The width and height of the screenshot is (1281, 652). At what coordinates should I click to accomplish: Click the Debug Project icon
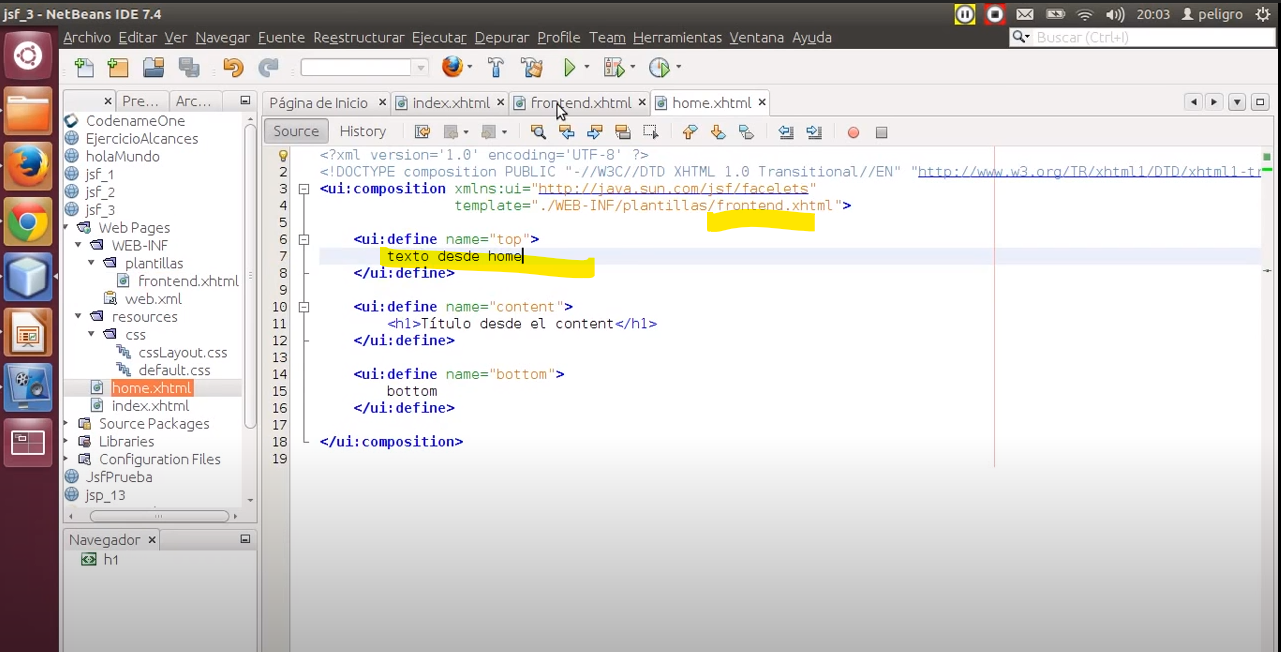click(x=614, y=68)
